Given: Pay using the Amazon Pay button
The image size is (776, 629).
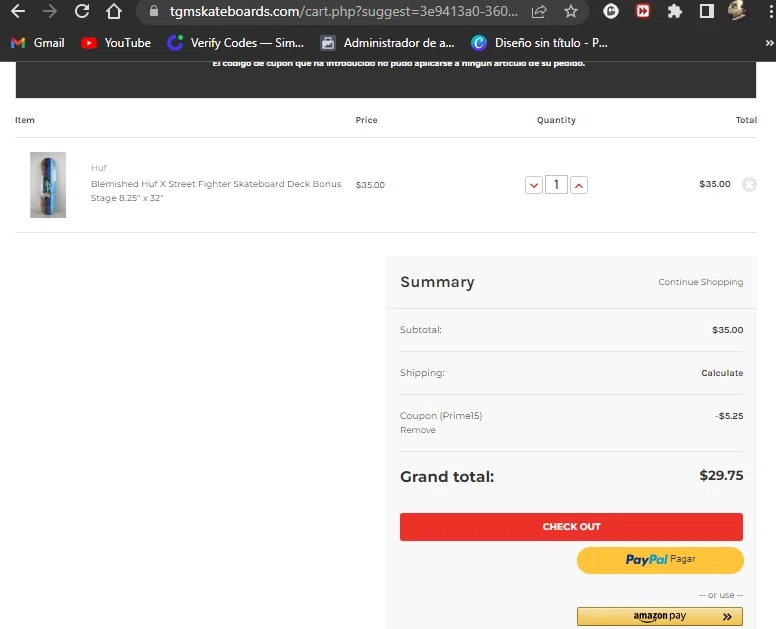Looking at the screenshot, I should tap(660, 616).
